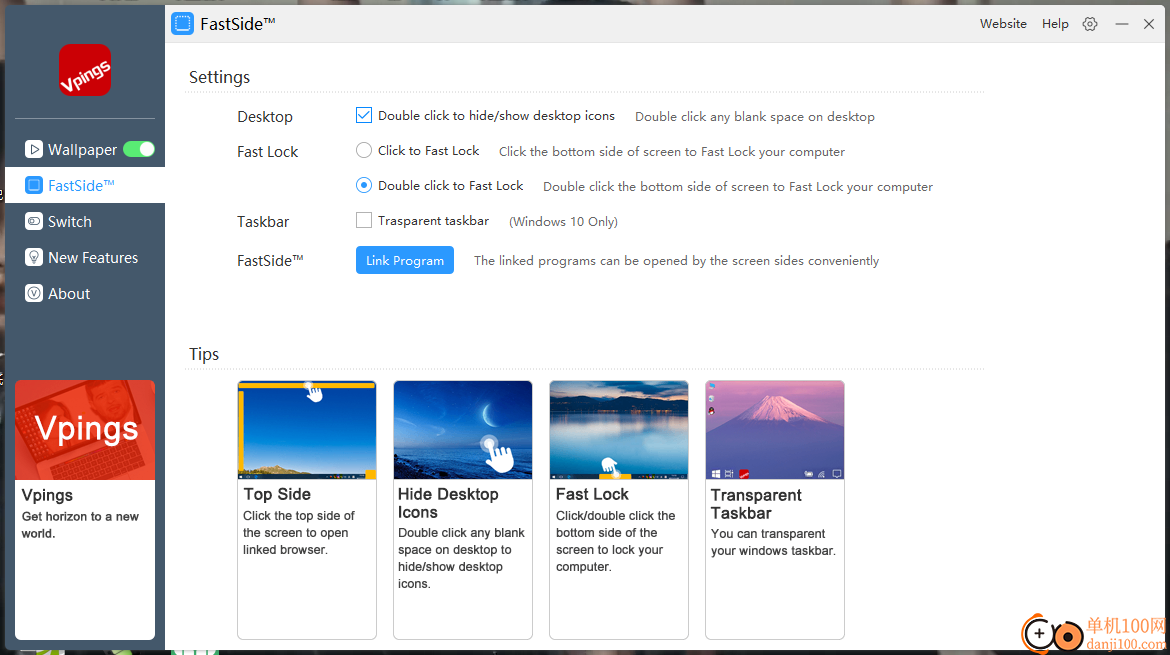This screenshot has width=1170, height=655.
Task: Click the Fast Lock tip lake image
Action: pyautogui.click(x=619, y=430)
